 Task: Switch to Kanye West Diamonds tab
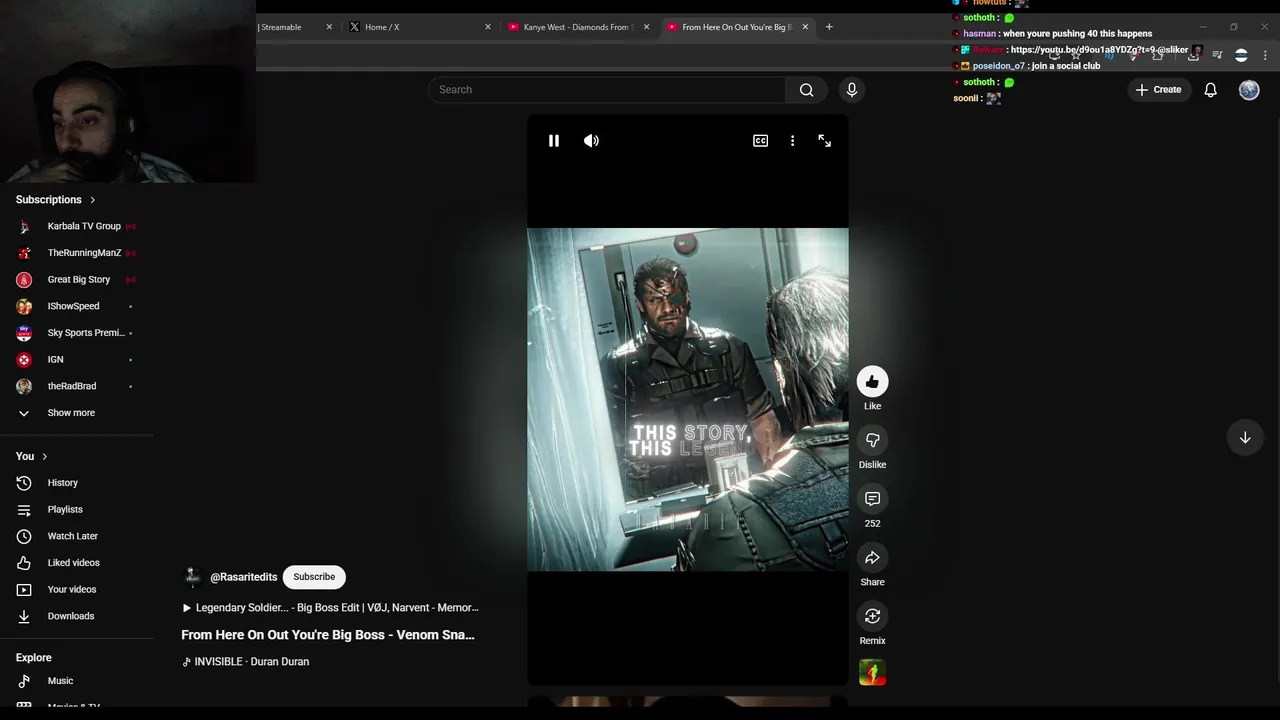coord(576,27)
